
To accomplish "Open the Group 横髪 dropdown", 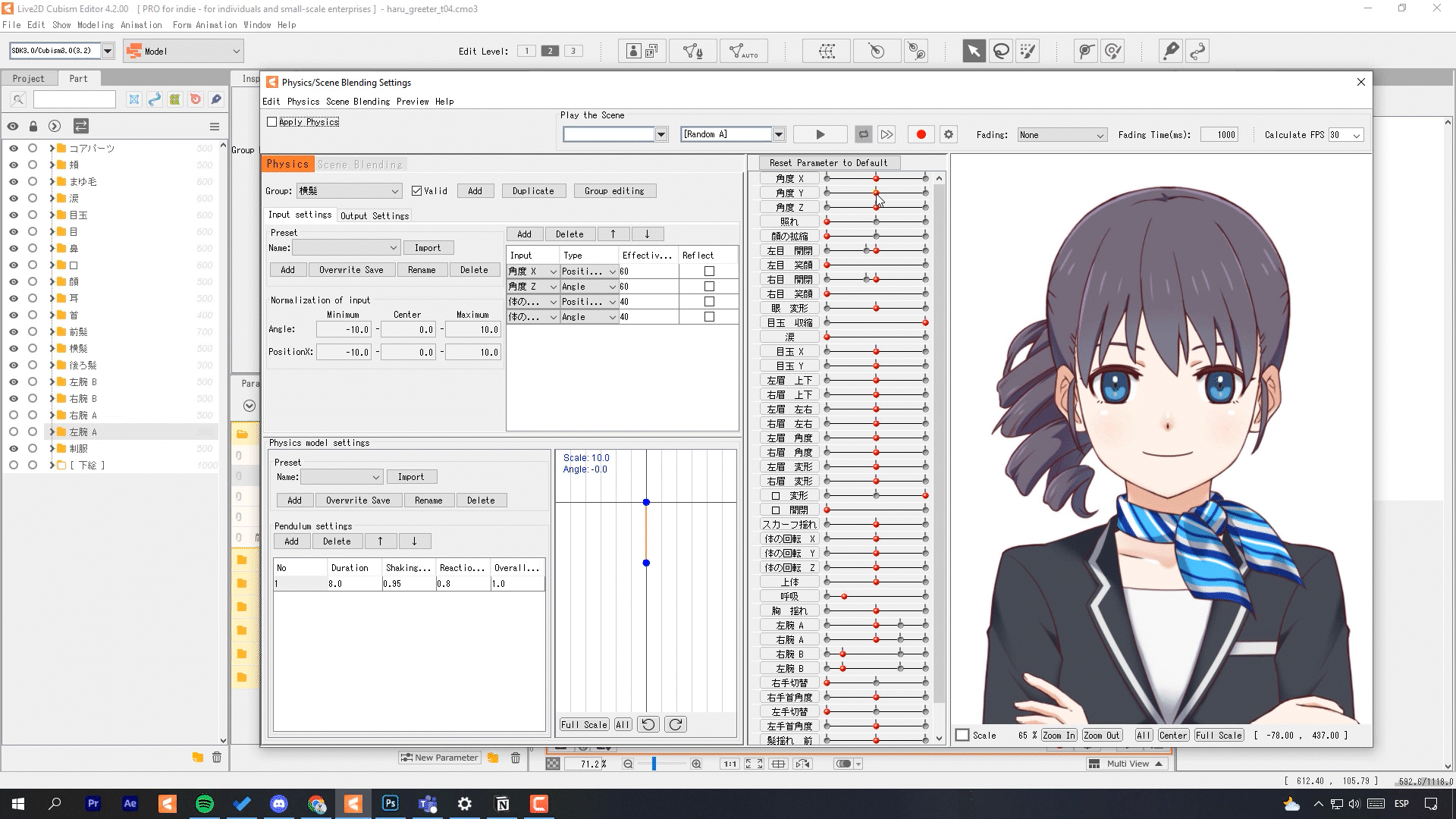I will (348, 191).
